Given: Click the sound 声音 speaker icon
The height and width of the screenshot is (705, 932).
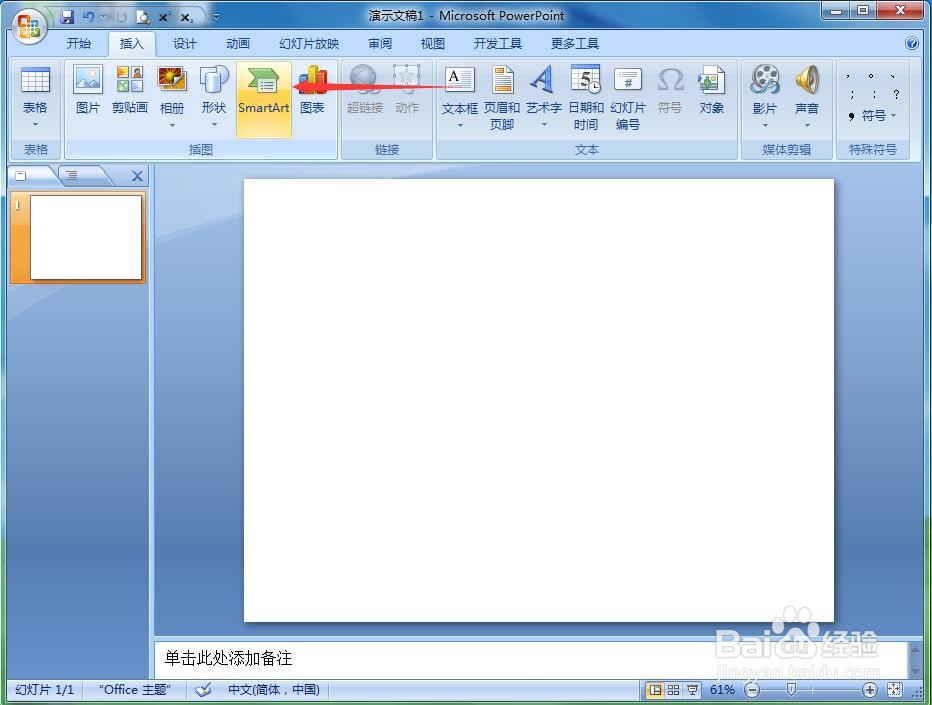Looking at the screenshot, I should [x=807, y=80].
